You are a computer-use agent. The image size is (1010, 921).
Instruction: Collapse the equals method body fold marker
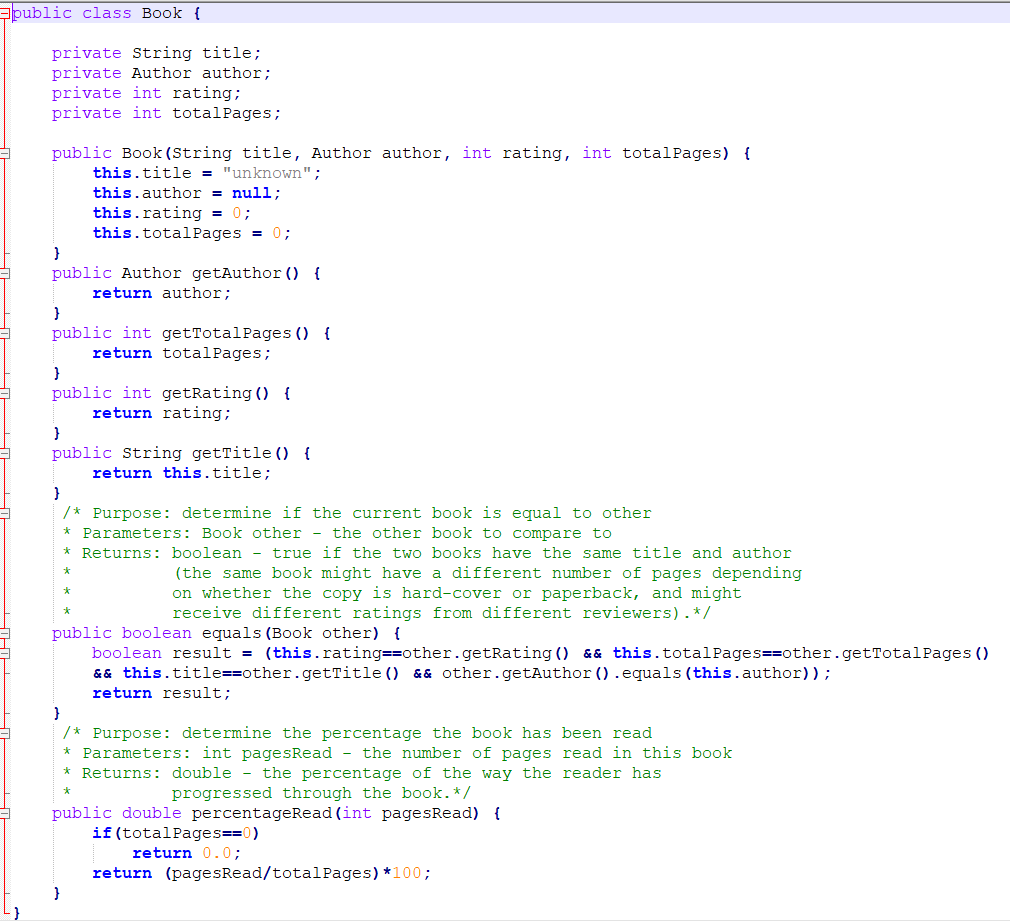[x=7, y=632]
